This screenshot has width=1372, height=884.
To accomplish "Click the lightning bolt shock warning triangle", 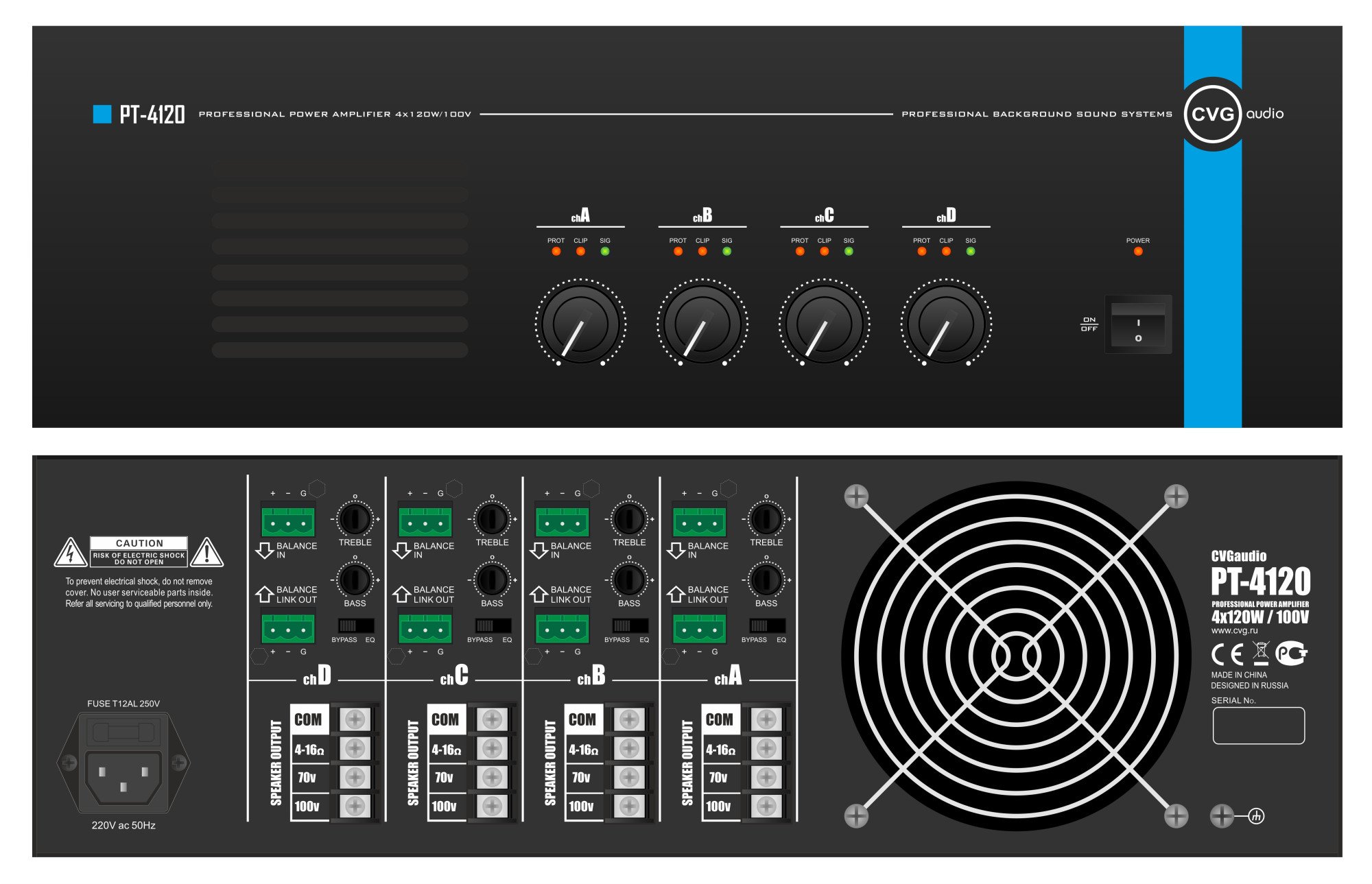I will click(x=70, y=553).
